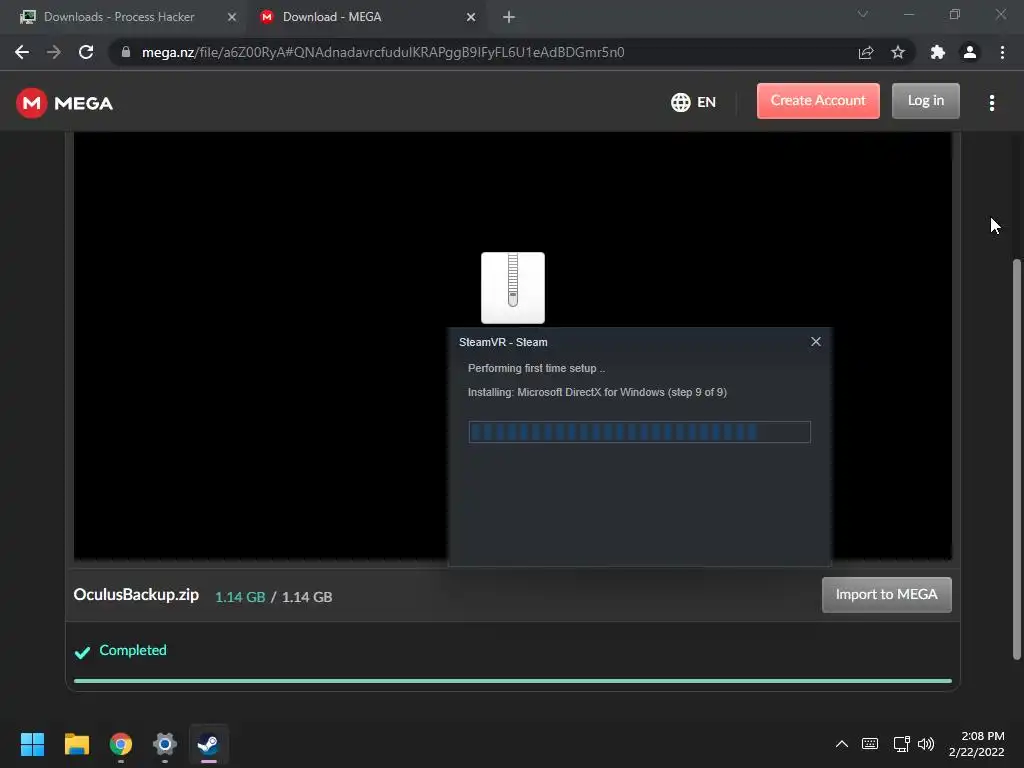Click the Performing first time setup text

pyautogui.click(x=536, y=368)
